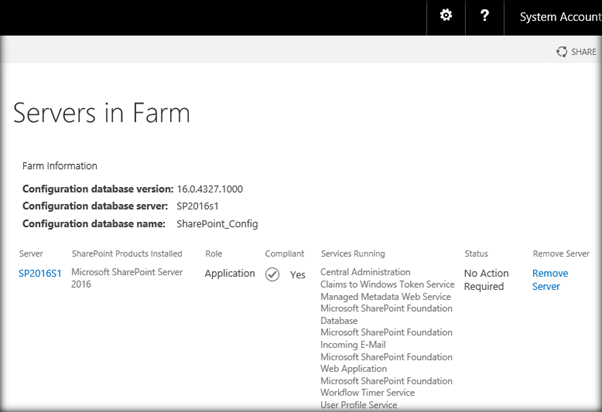Select Central Administration in the services list
Viewport: 602px width, 412px height.
[x=365, y=272]
